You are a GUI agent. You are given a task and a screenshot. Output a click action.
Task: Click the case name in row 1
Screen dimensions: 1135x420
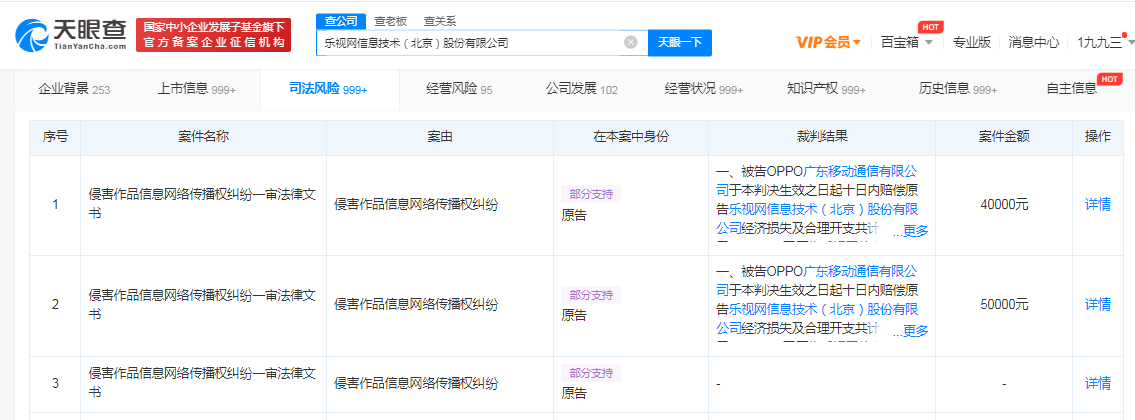[x=202, y=205]
